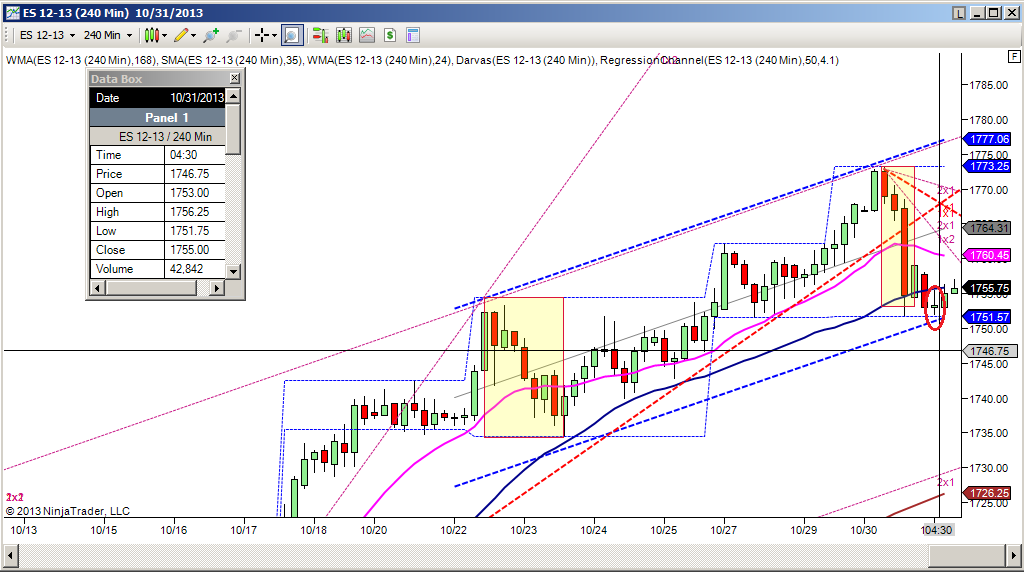Click the blue 1777.06 price marker
Image resolution: width=1024 pixels, height=572 pixels.
click(987, 139)
